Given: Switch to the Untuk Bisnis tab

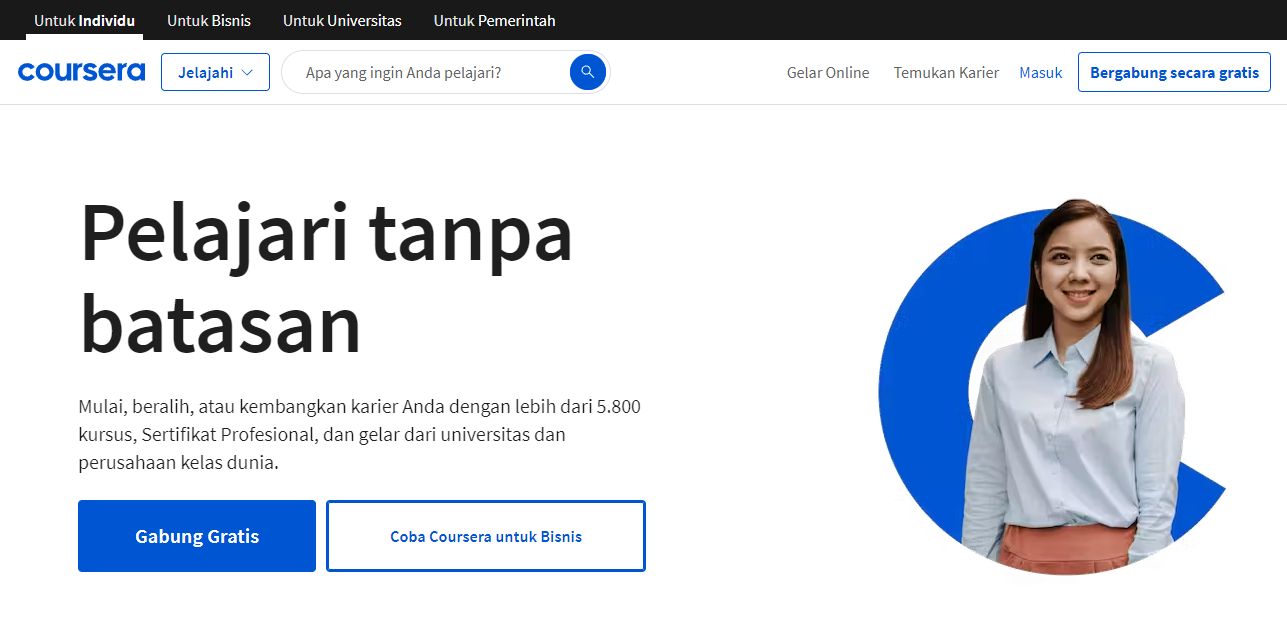Looking at the screenshot, I should coord(209,20).
